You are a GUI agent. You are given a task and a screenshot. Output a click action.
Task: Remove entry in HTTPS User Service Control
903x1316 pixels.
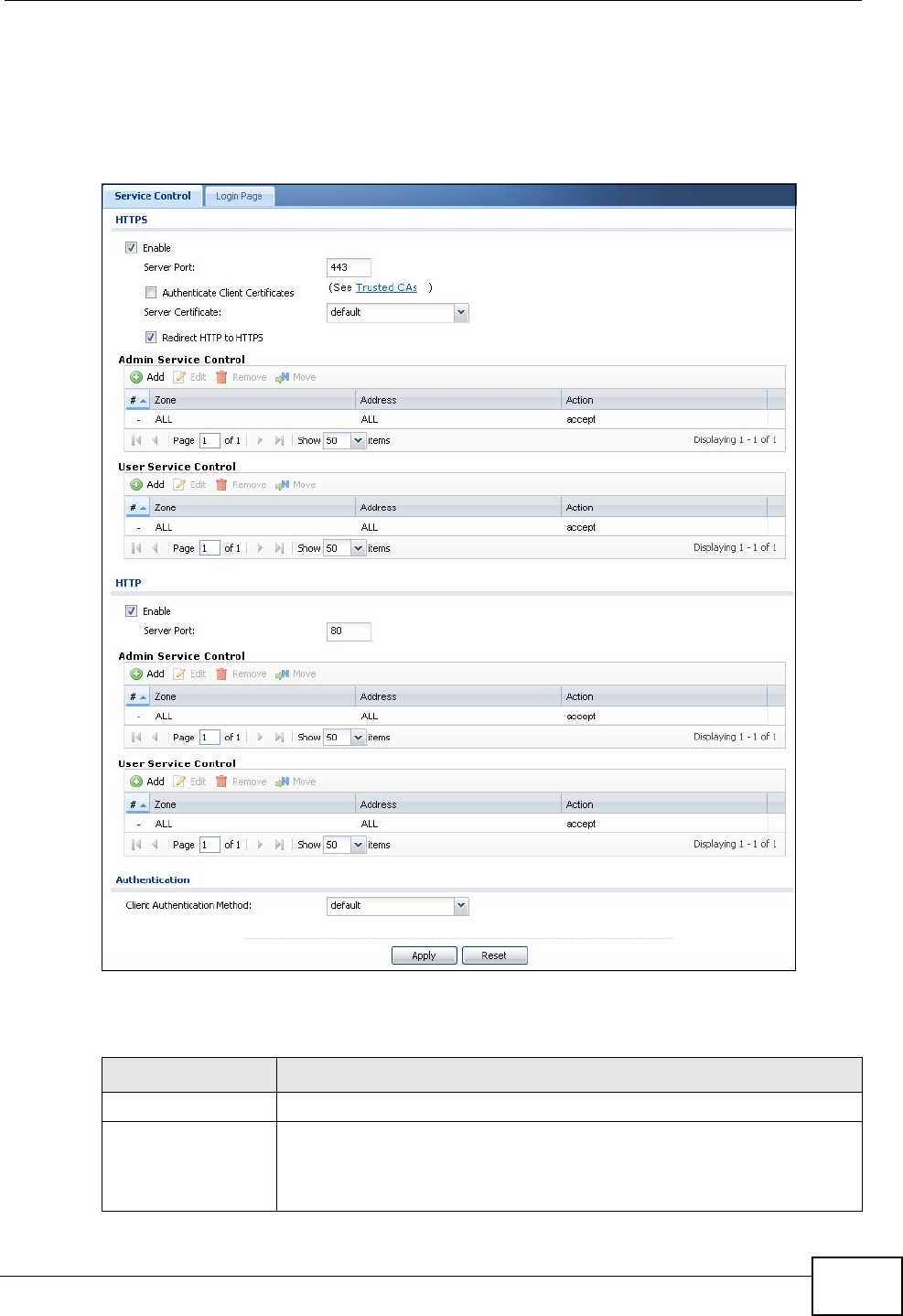point(242,485)
